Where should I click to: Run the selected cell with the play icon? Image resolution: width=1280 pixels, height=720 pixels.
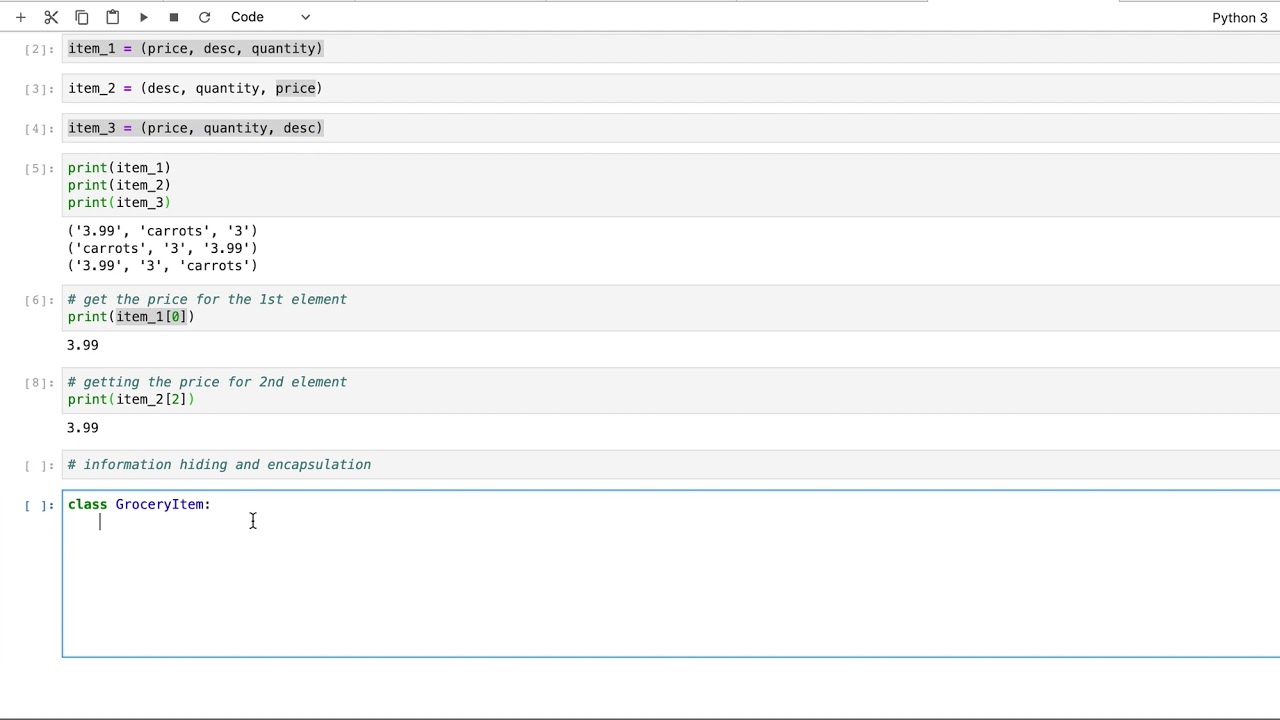pyautogui.click(x=143, y=17)
